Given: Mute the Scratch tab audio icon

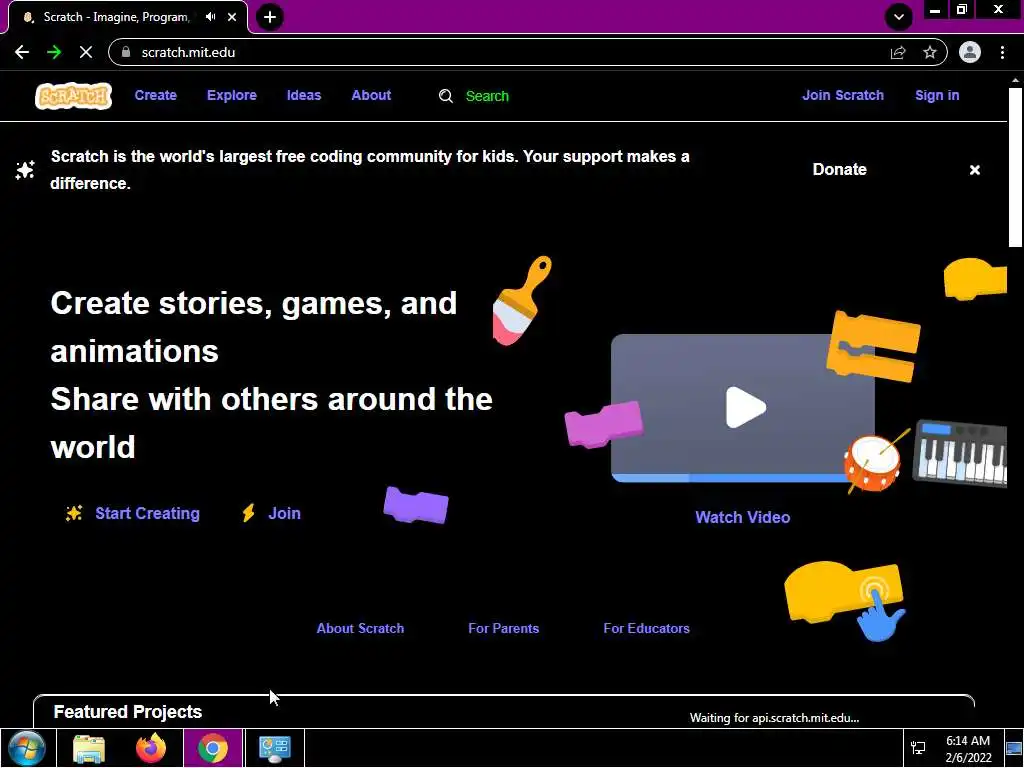Looking at the screenshot, I should pos(210,17).
